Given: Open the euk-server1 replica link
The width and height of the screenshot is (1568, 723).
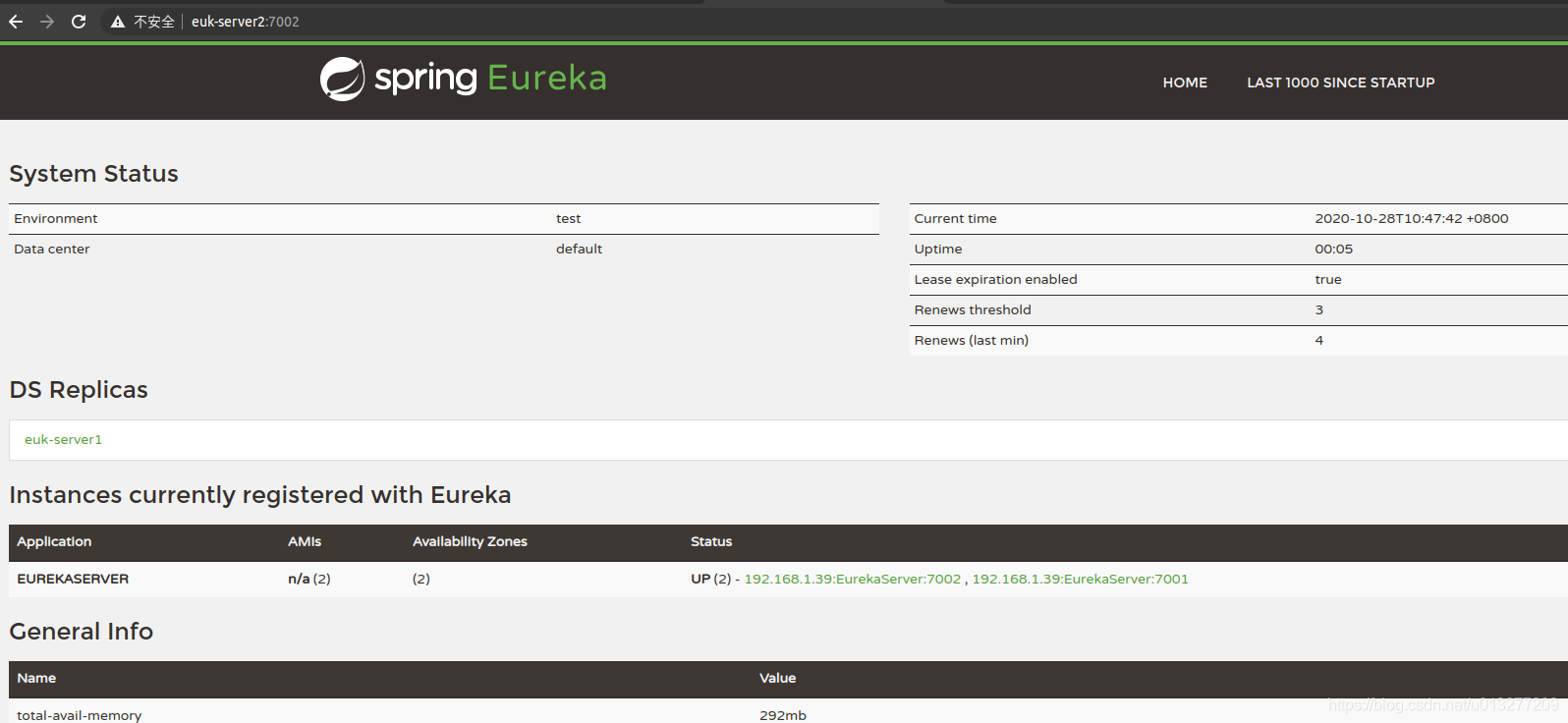Looking at the screenshot, I should point(63,440).
